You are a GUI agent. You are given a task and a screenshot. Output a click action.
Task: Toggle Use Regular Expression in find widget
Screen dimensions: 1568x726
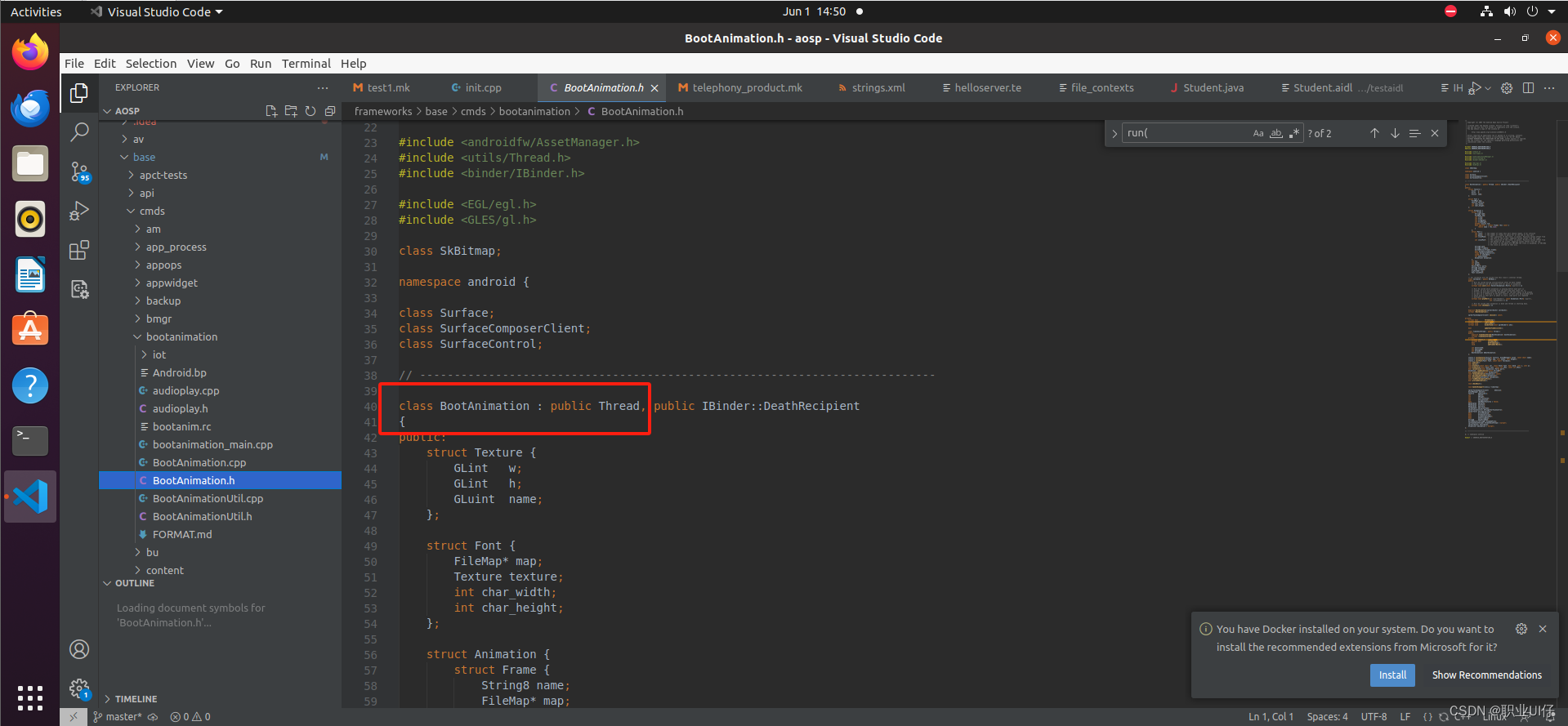pos(1294,133)
